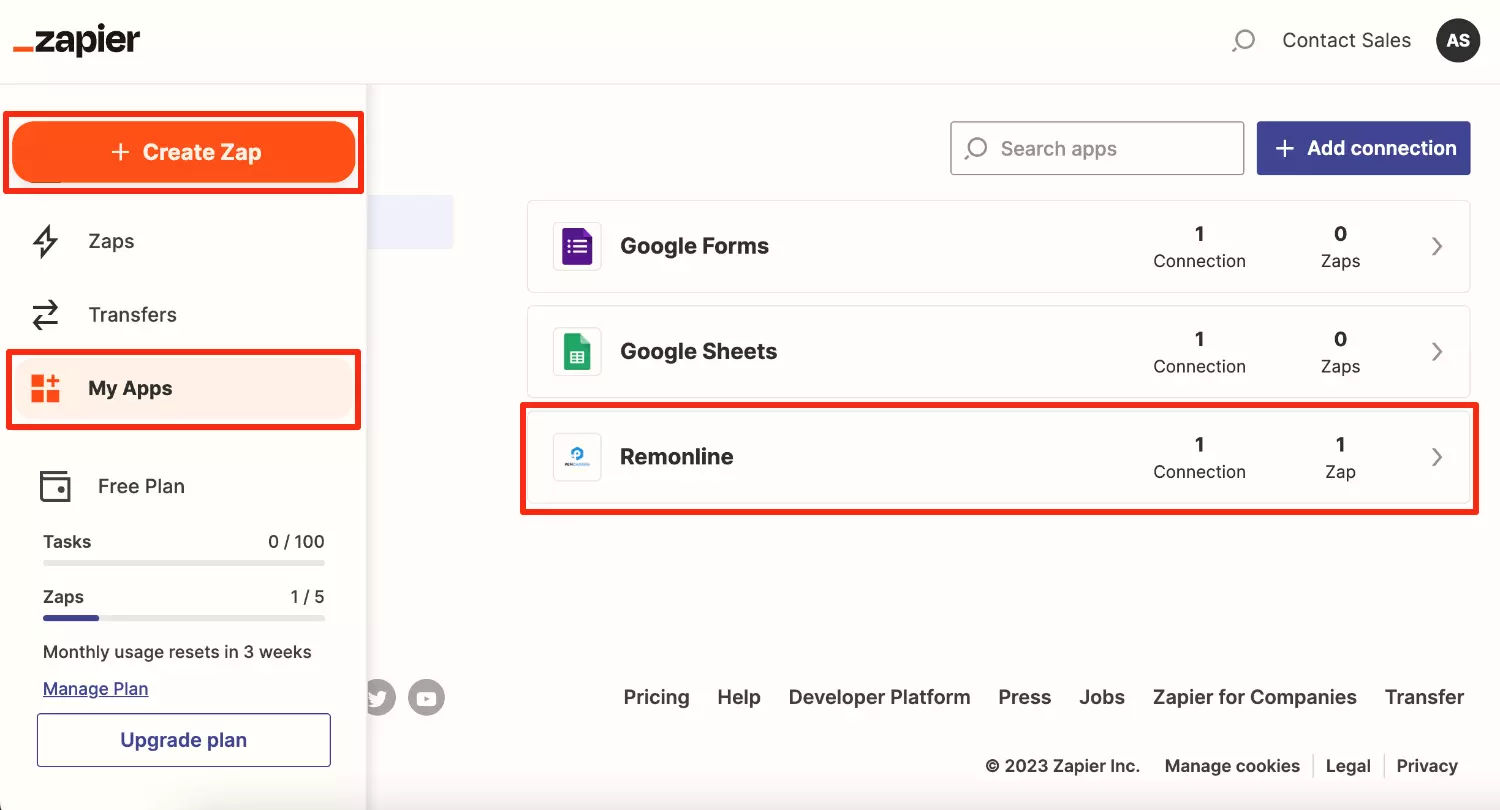Click the Google Forms app name
This screenshot has width=1500, height=810.
[x=694, y=246]
